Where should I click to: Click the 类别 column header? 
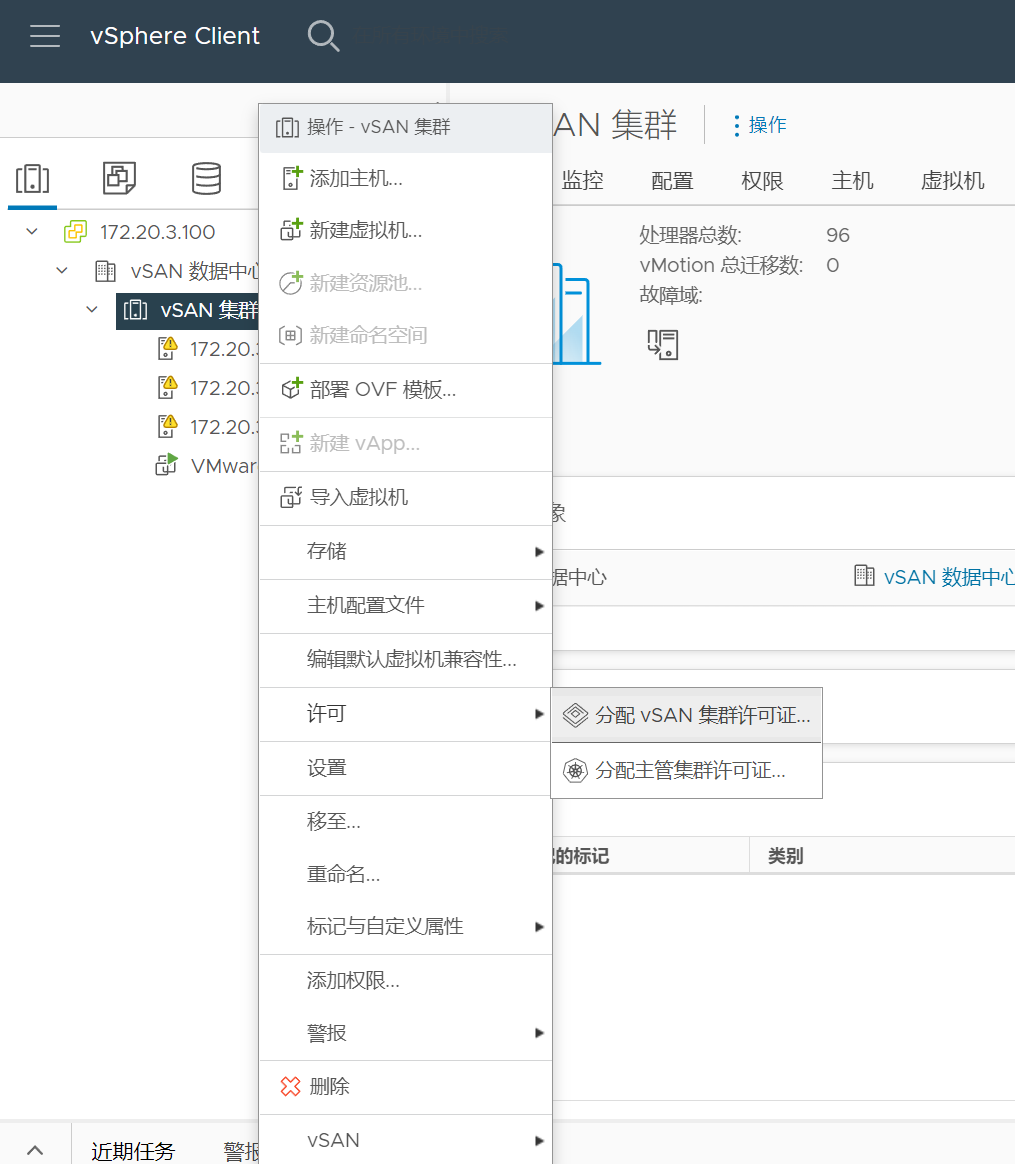[786, 856]
